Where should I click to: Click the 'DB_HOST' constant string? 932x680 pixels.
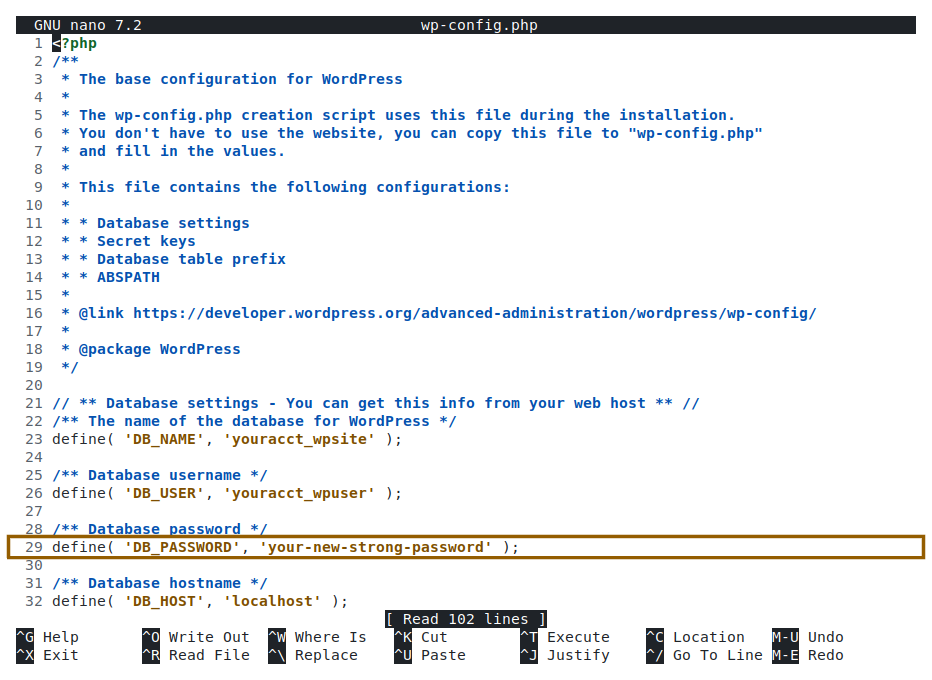[164, 602]
